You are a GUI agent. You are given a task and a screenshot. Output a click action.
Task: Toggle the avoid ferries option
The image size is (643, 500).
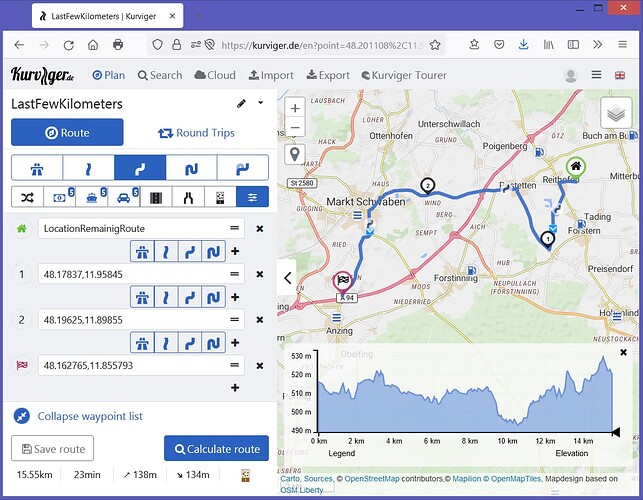click(x=89, y=197)
